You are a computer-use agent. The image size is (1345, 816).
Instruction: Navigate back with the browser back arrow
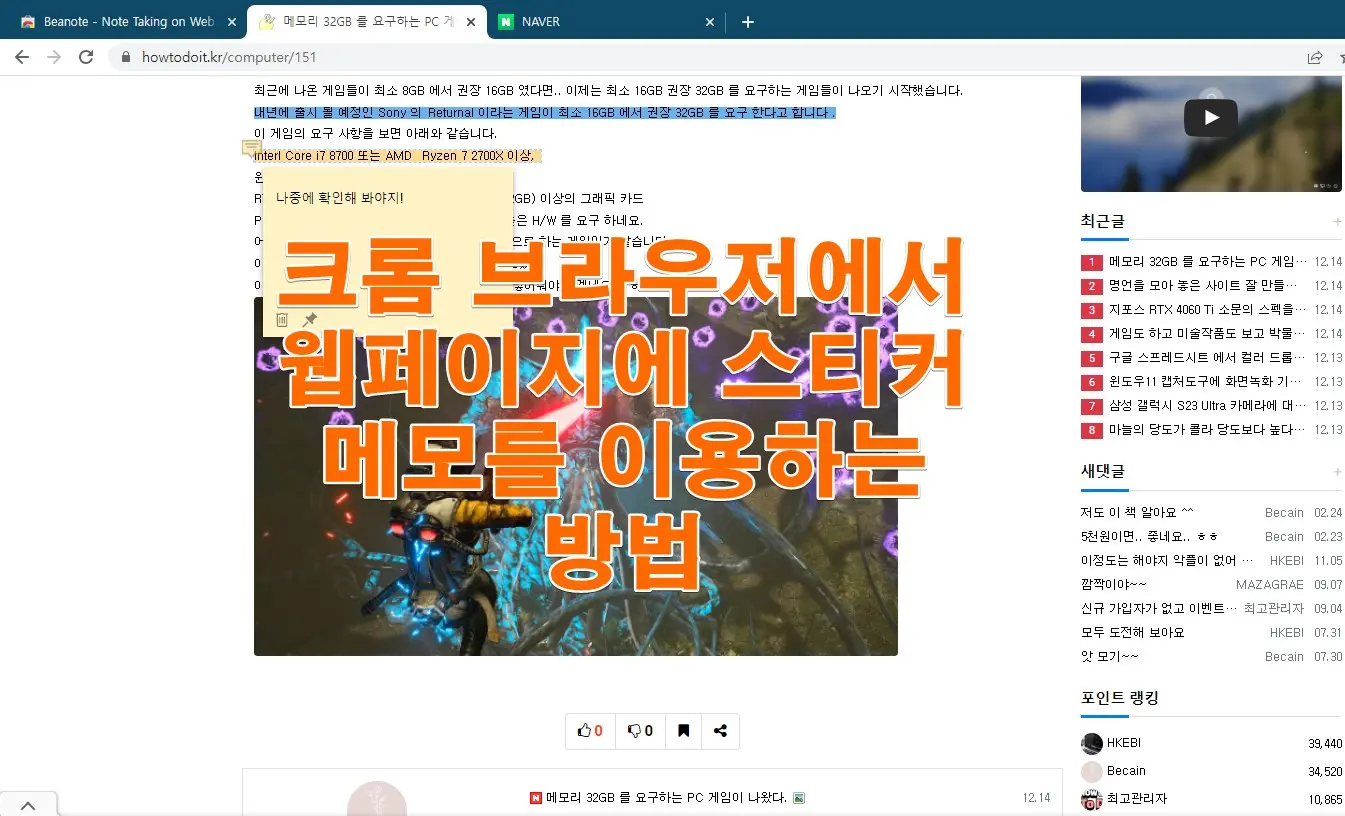click(21, 58)
